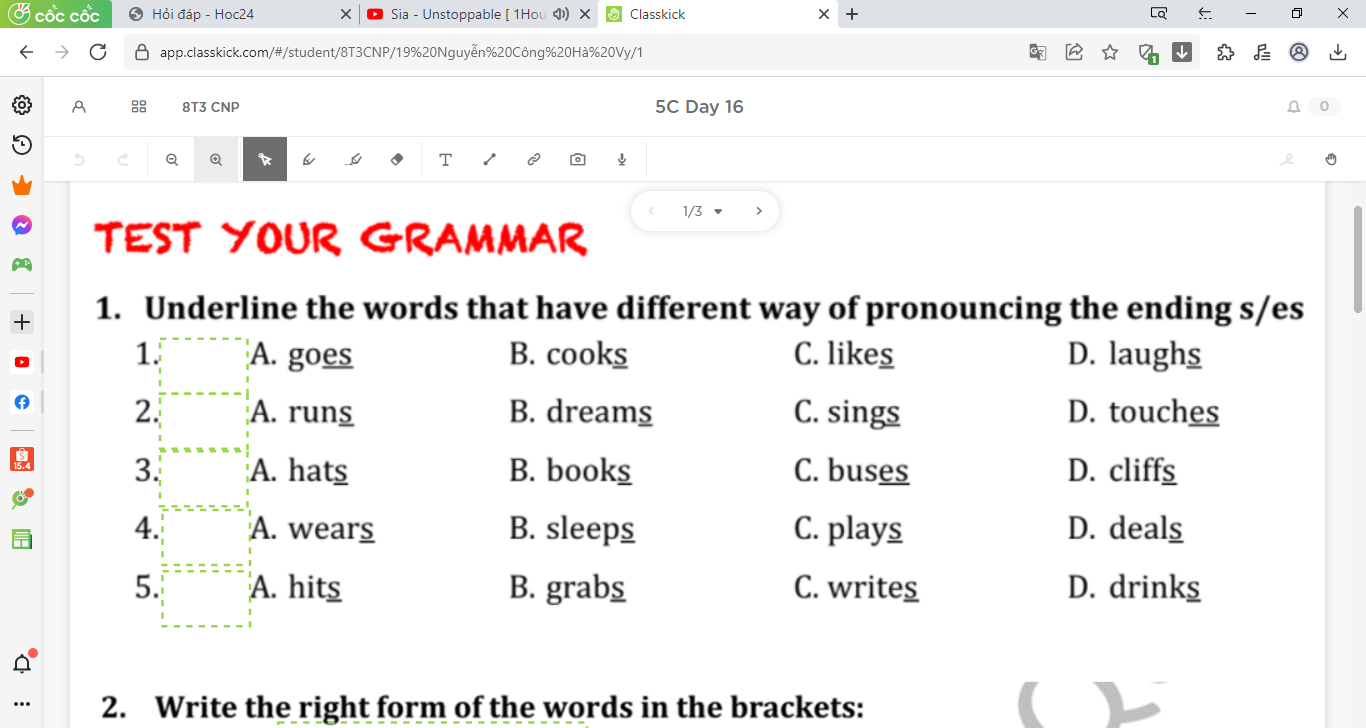Screen dimensions: 1366x728
Task: Select the Line drawing tool
Action: click(489, 159)
